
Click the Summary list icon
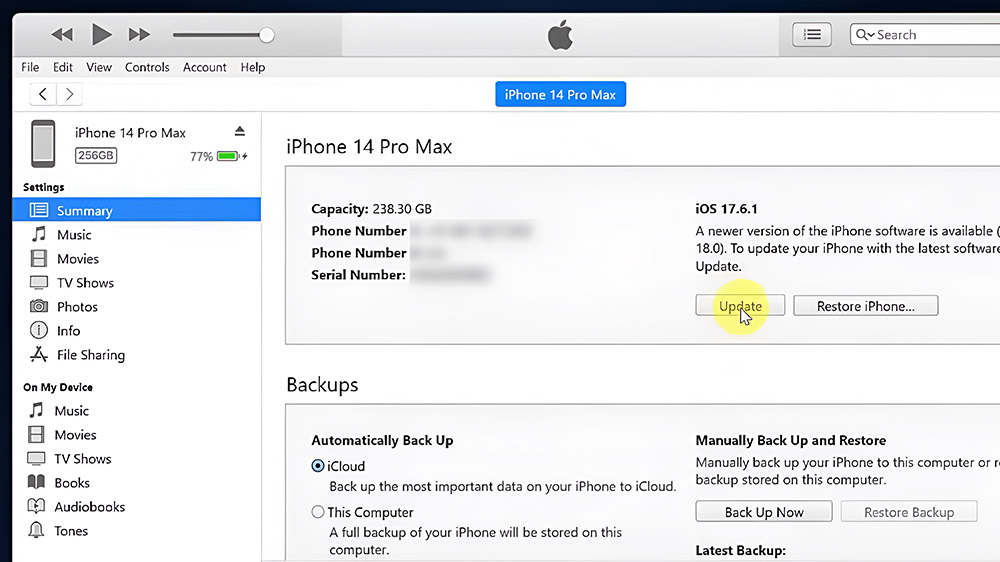click(x=38, y=210)
